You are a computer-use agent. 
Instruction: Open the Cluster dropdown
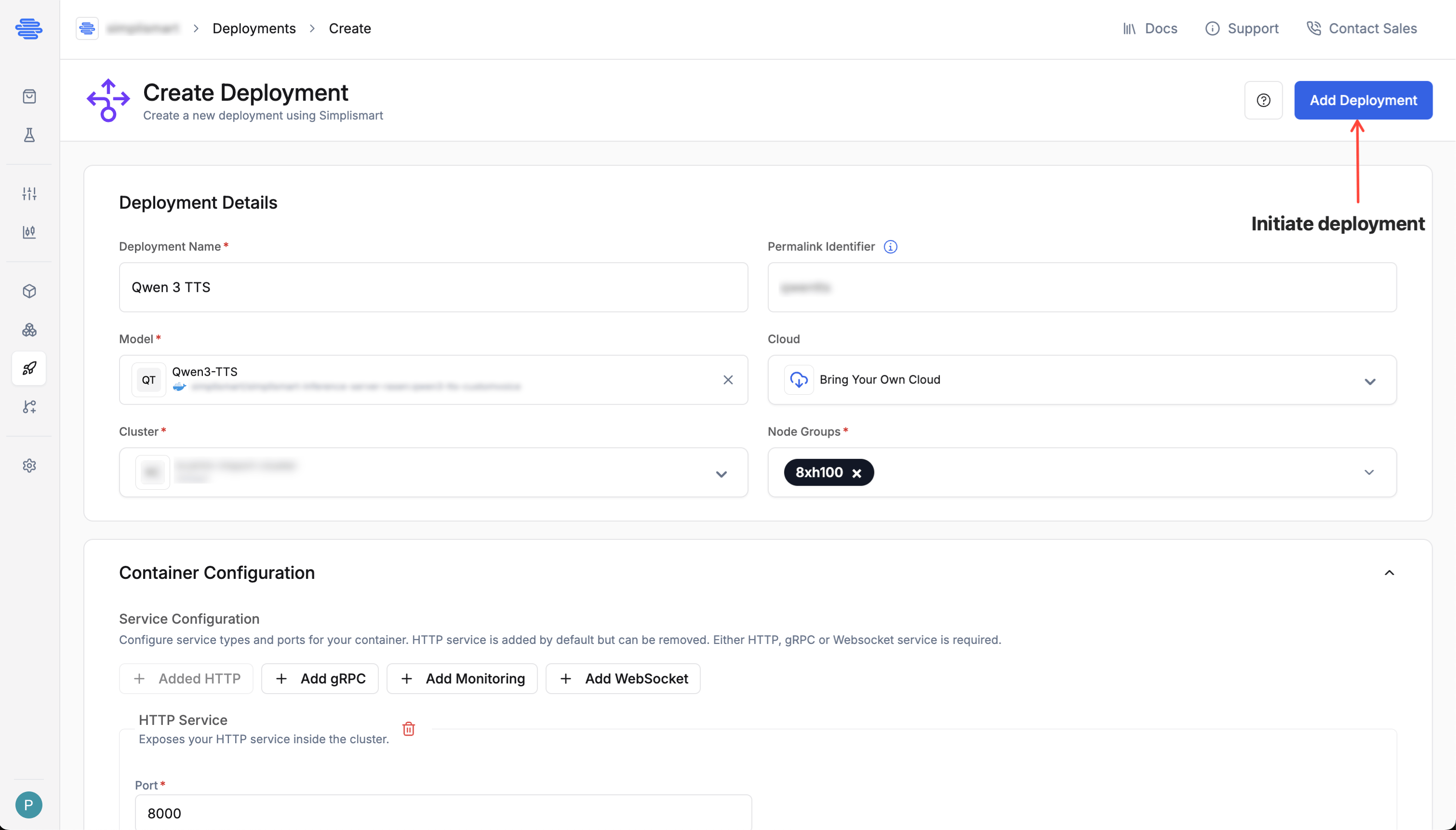coord(433,472)
